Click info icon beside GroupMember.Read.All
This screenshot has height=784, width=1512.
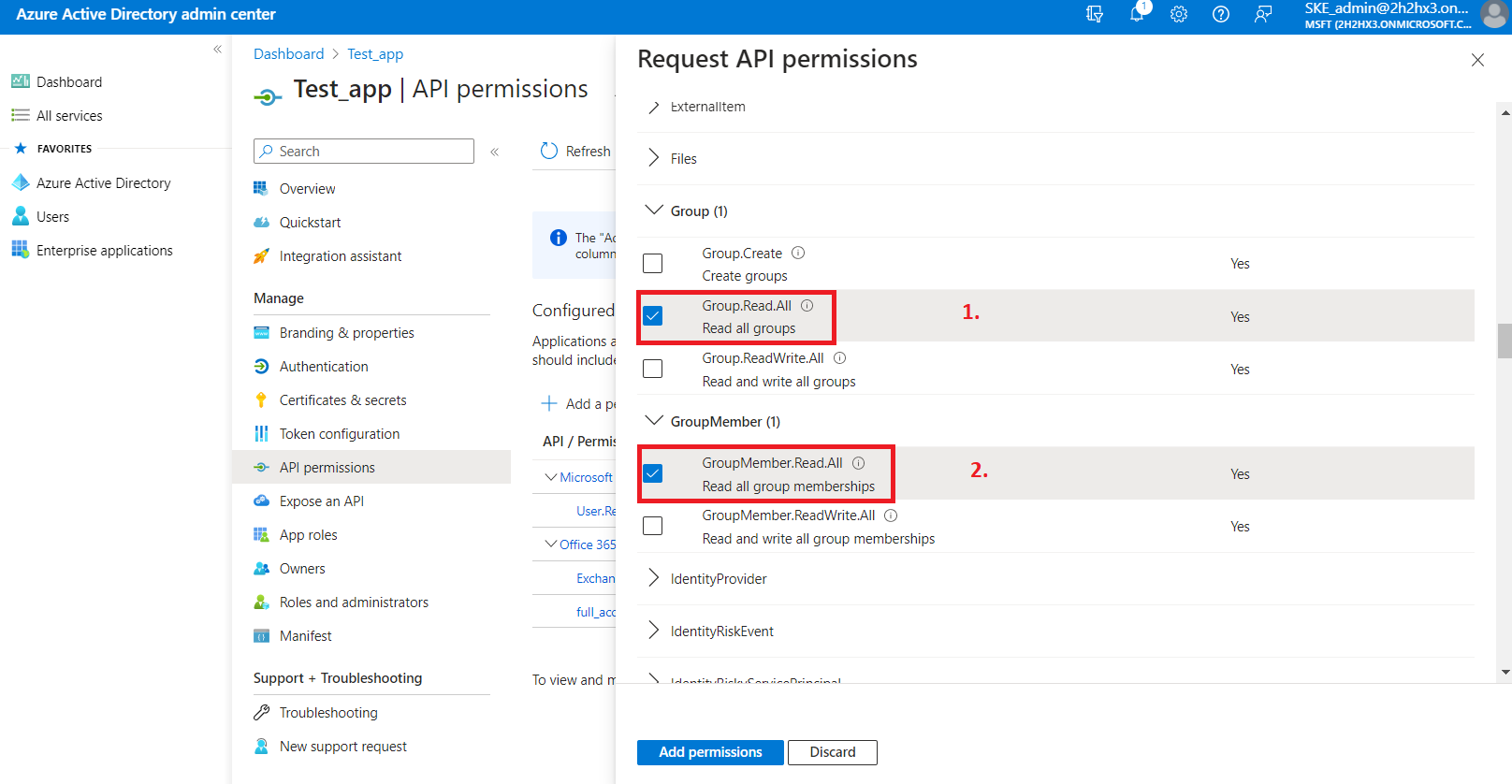(x=858, y=463)
